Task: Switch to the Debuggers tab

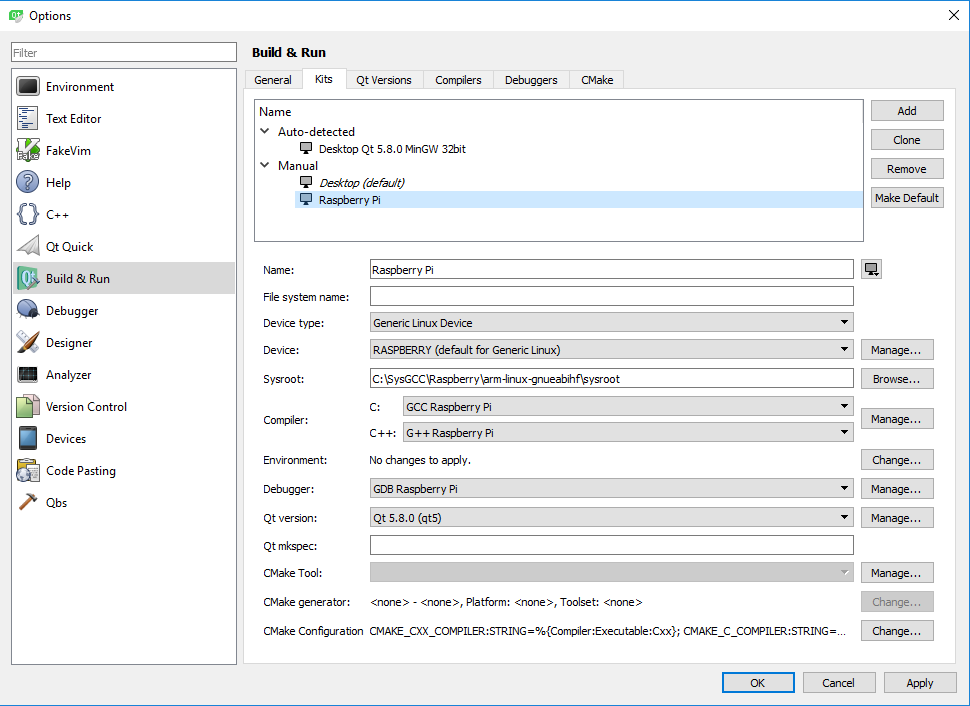Action: tap(531, 80)
